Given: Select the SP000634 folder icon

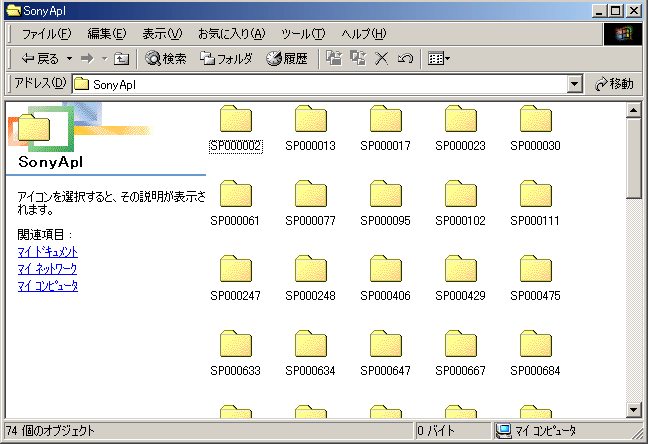Looking at the screenshot, I should click(x=311, y=344).
